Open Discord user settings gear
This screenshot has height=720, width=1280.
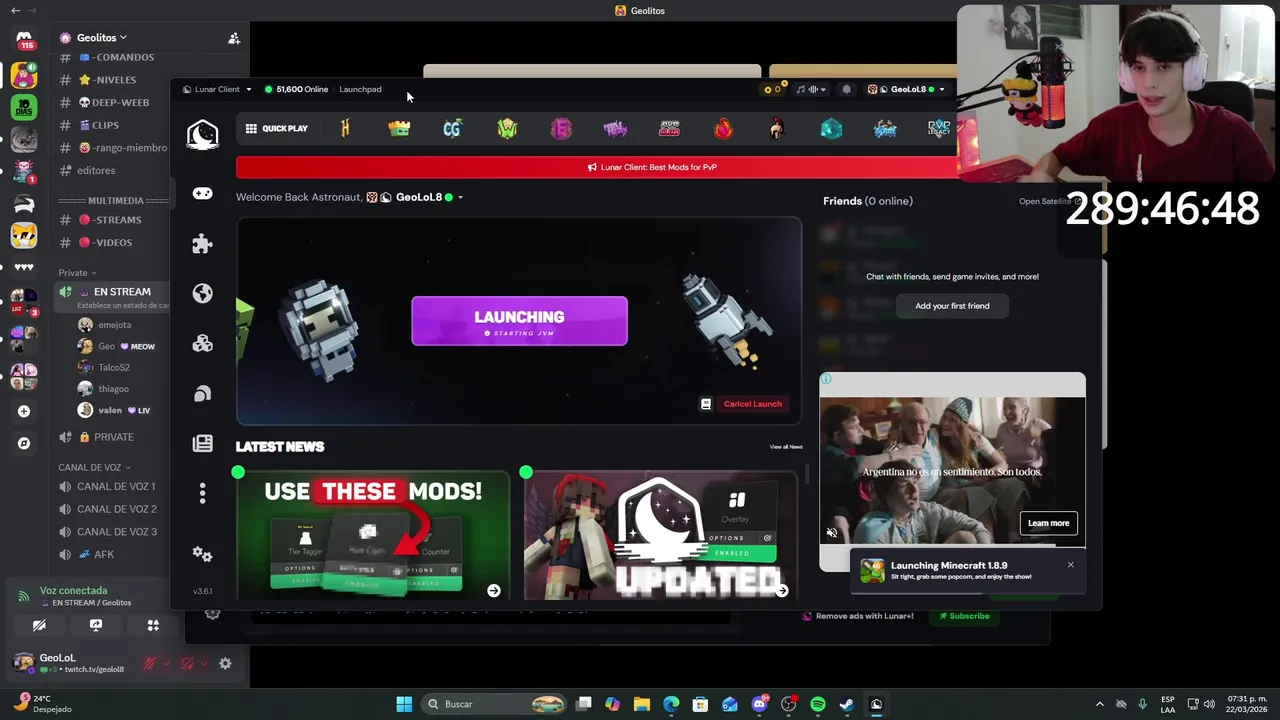point(225,663)
